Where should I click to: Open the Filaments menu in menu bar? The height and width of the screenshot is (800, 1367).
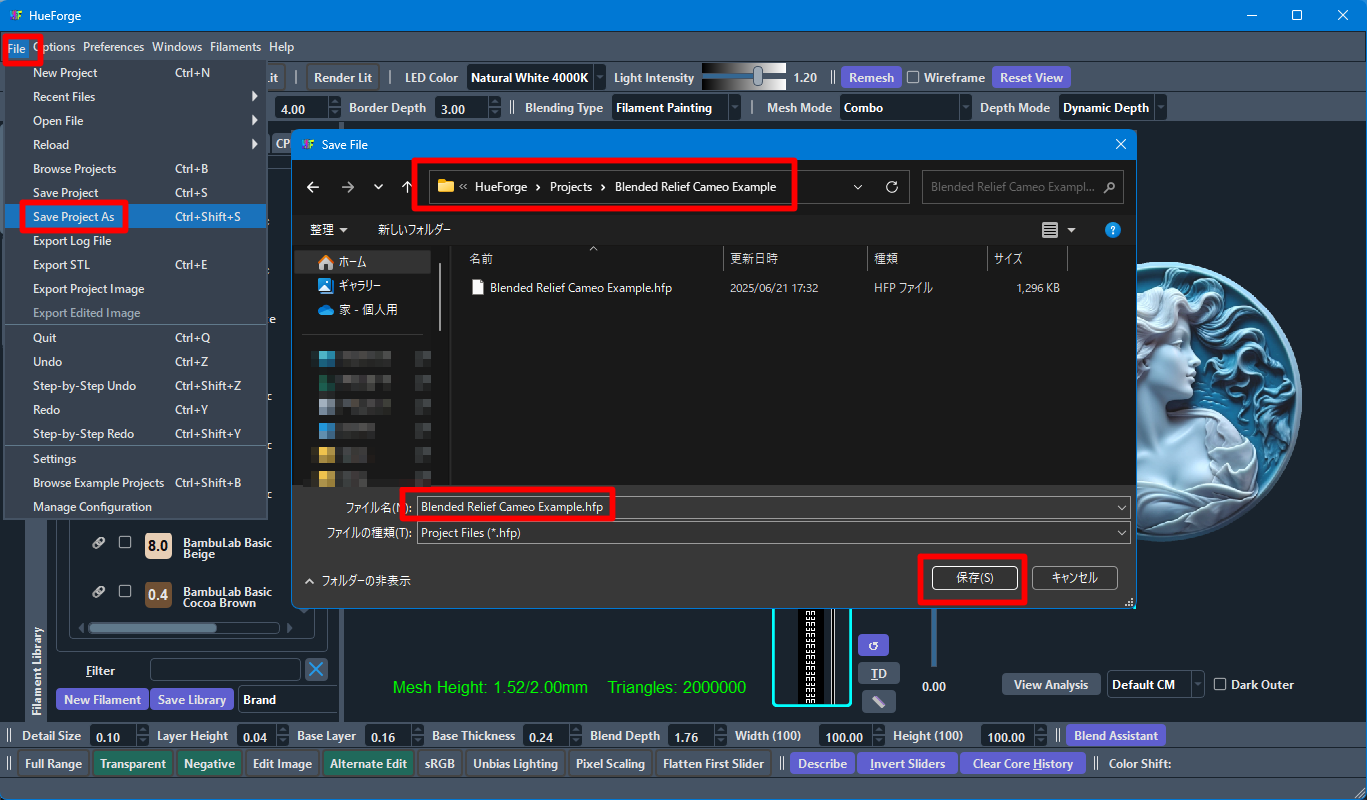[235, 47]
